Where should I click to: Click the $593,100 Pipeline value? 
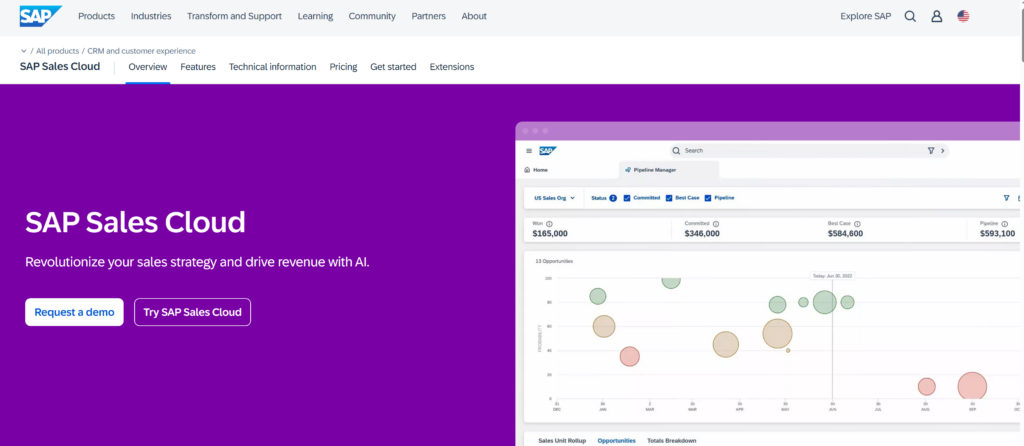[x=998, y=234]
